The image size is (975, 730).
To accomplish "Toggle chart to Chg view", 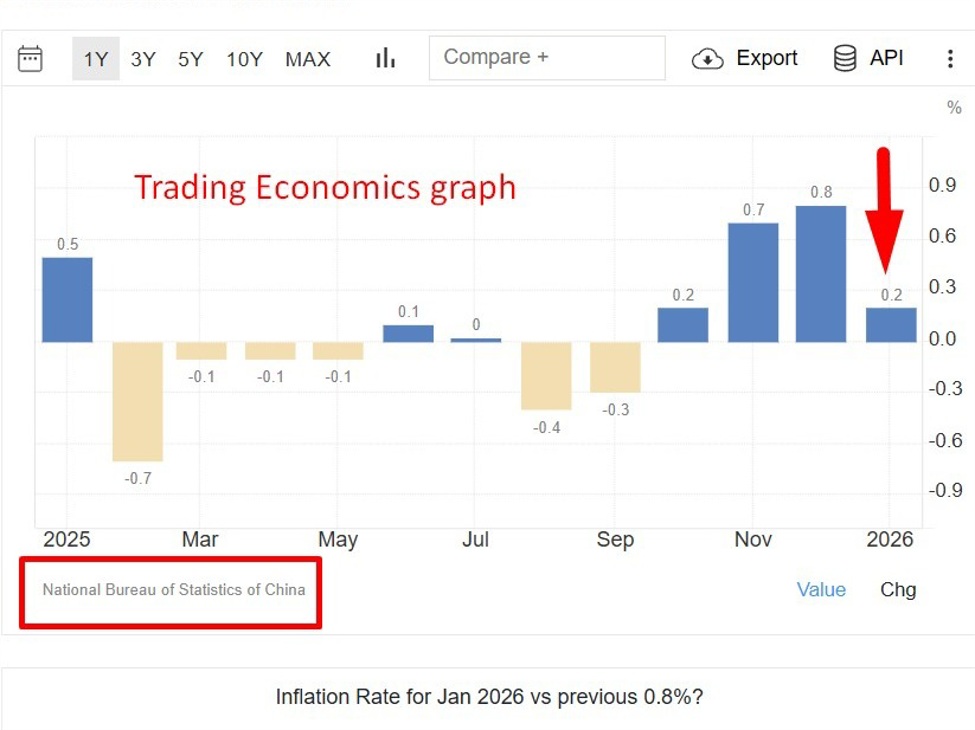I will click(897, 590).
